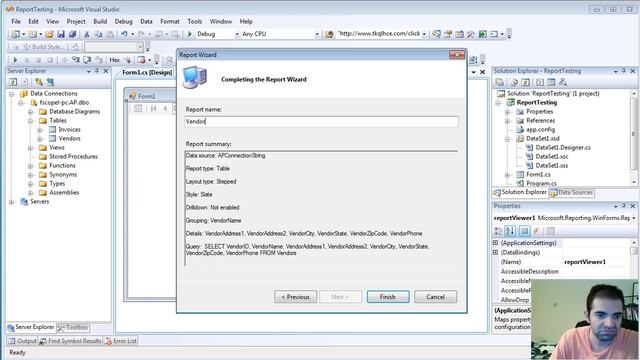The height and width of the screenshot is (360, 640).
Task: Start debugging with the green play icon
Action: point(189,34)
